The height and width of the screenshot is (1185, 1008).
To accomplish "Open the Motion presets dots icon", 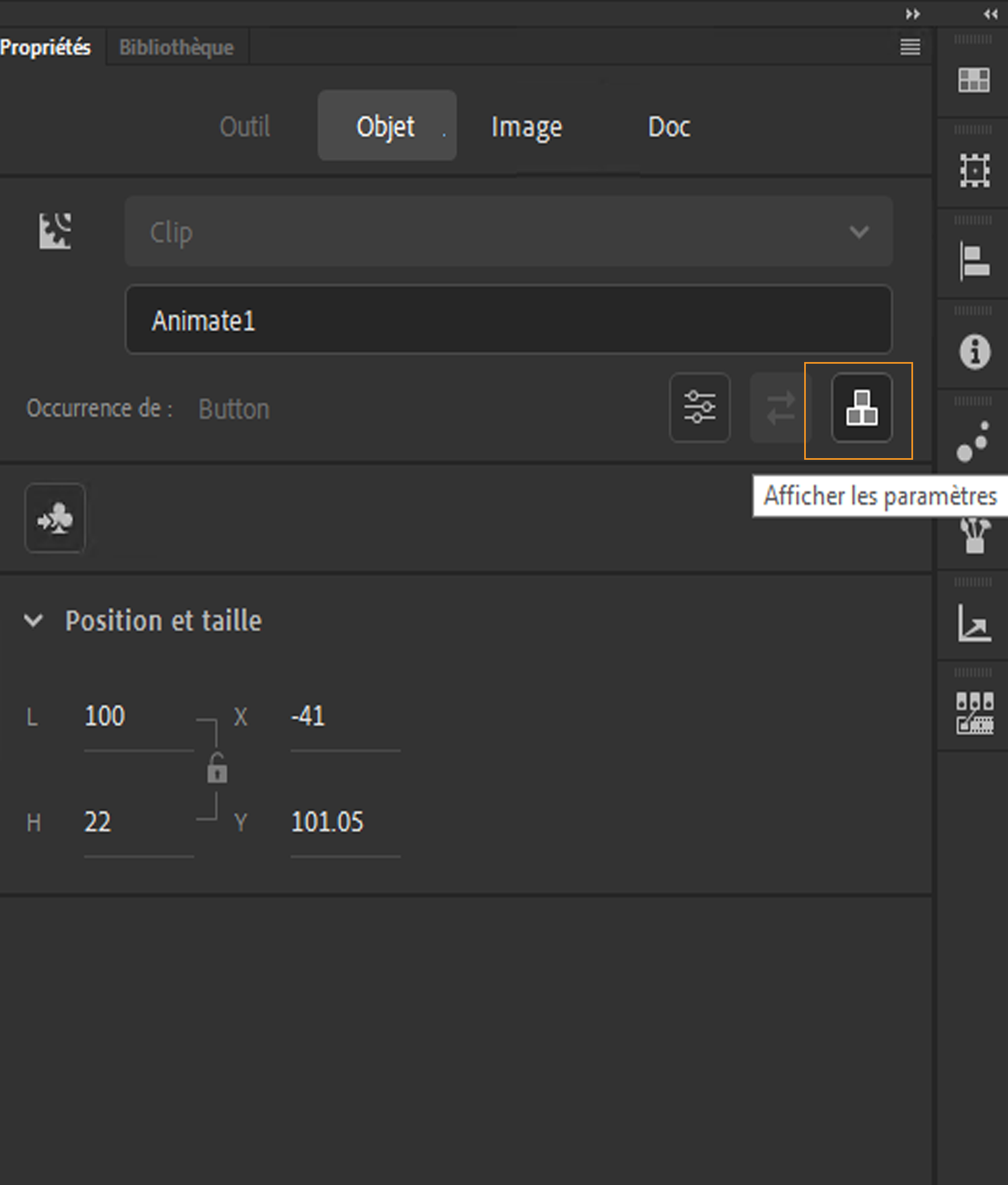I will (973, 442).
